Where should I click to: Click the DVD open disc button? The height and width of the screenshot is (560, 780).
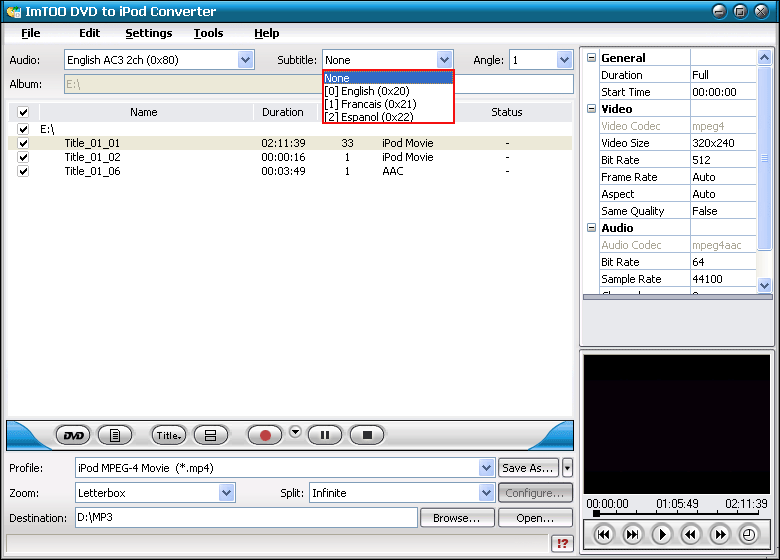[x=73, y=436]
